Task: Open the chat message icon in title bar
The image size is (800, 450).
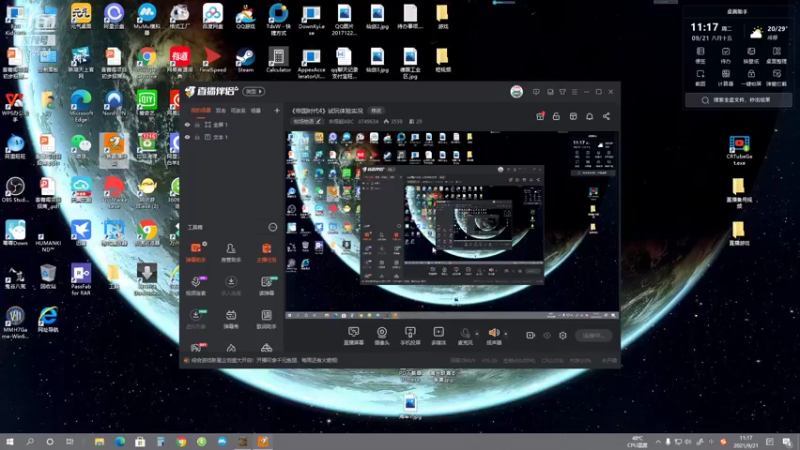Action: click(x=536, y=92)
